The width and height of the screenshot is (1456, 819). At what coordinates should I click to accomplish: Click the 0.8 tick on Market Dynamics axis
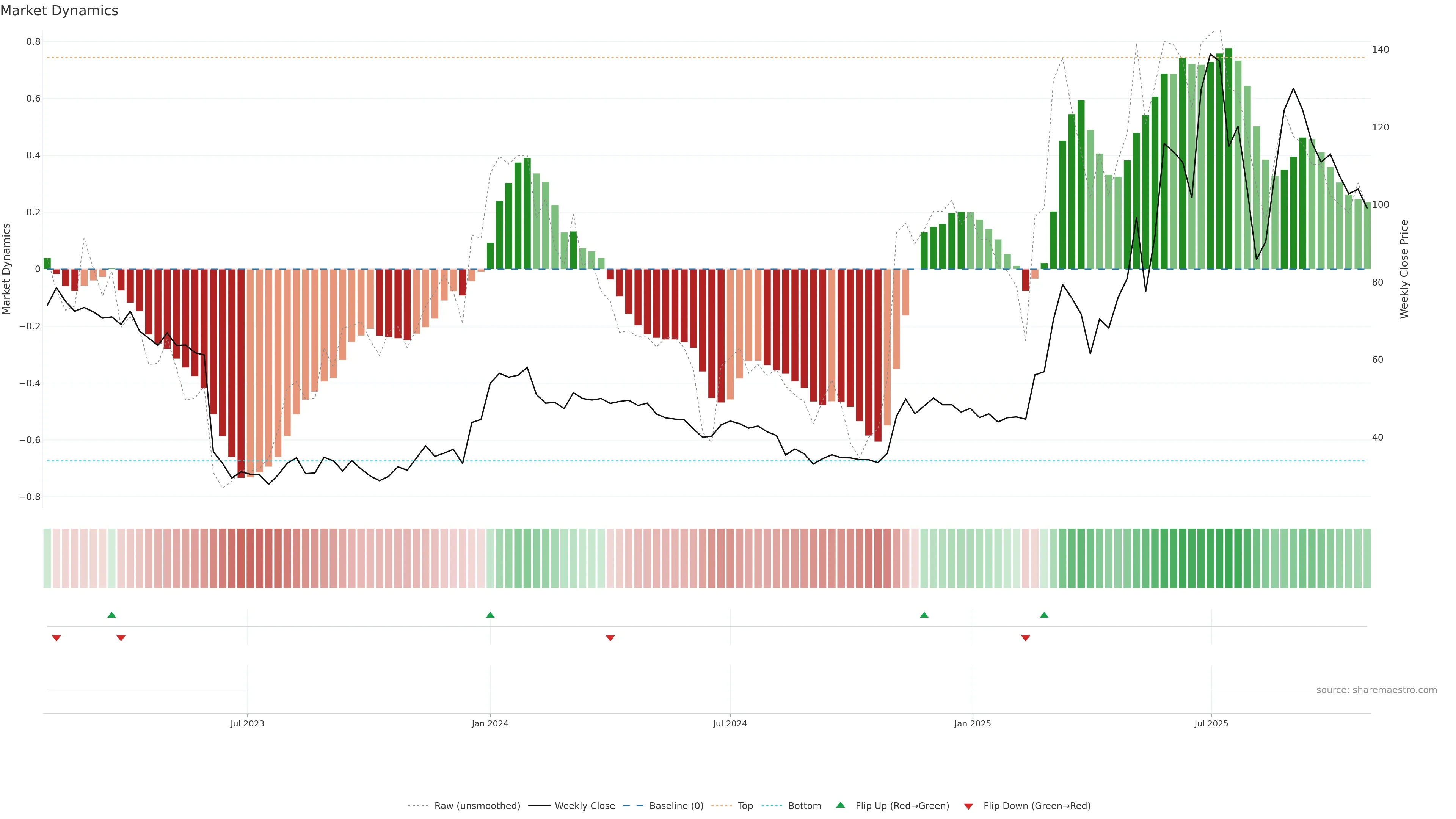[x=33, y=42]
